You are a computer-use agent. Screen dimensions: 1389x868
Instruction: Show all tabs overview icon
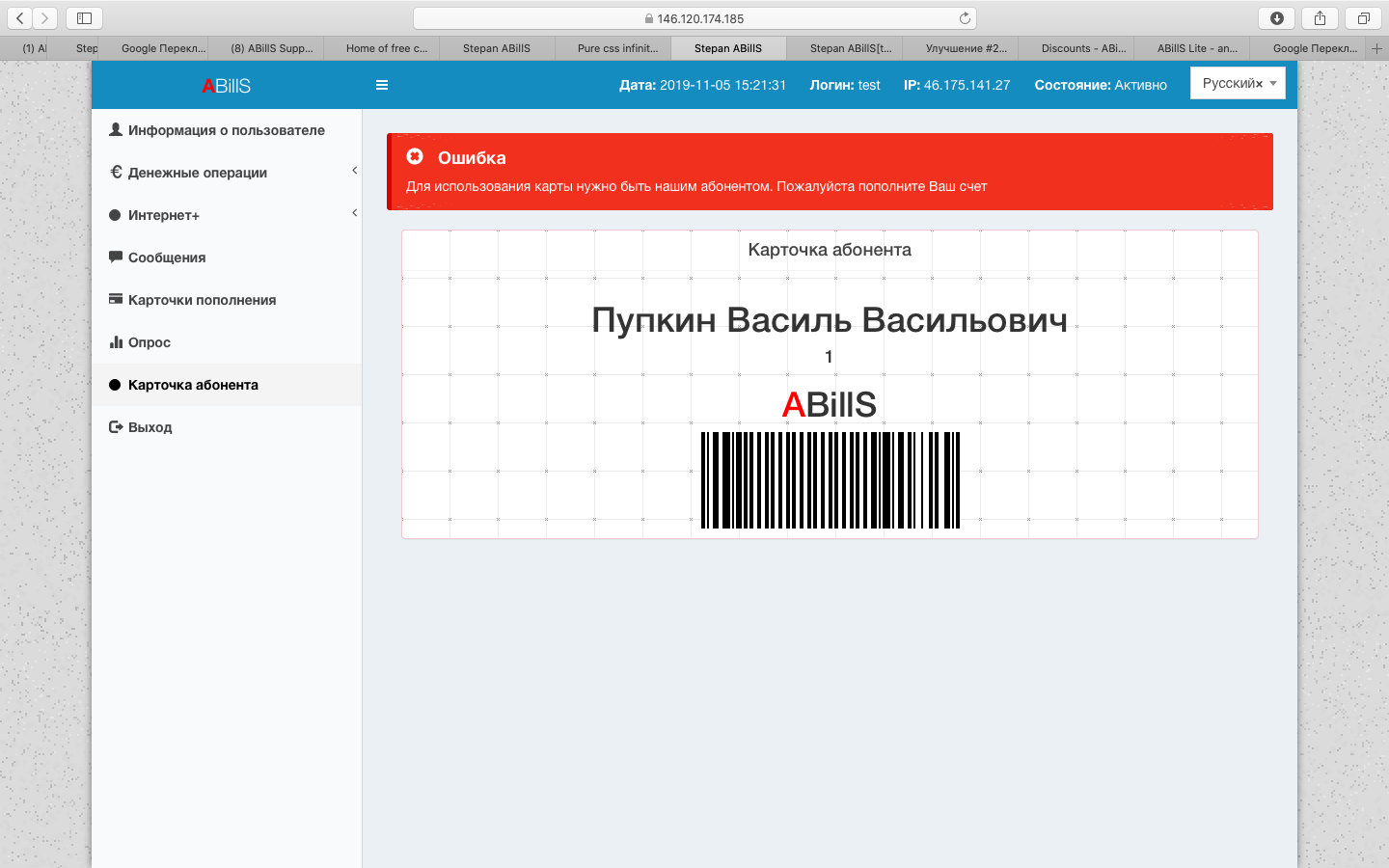tap(1363, 18)
